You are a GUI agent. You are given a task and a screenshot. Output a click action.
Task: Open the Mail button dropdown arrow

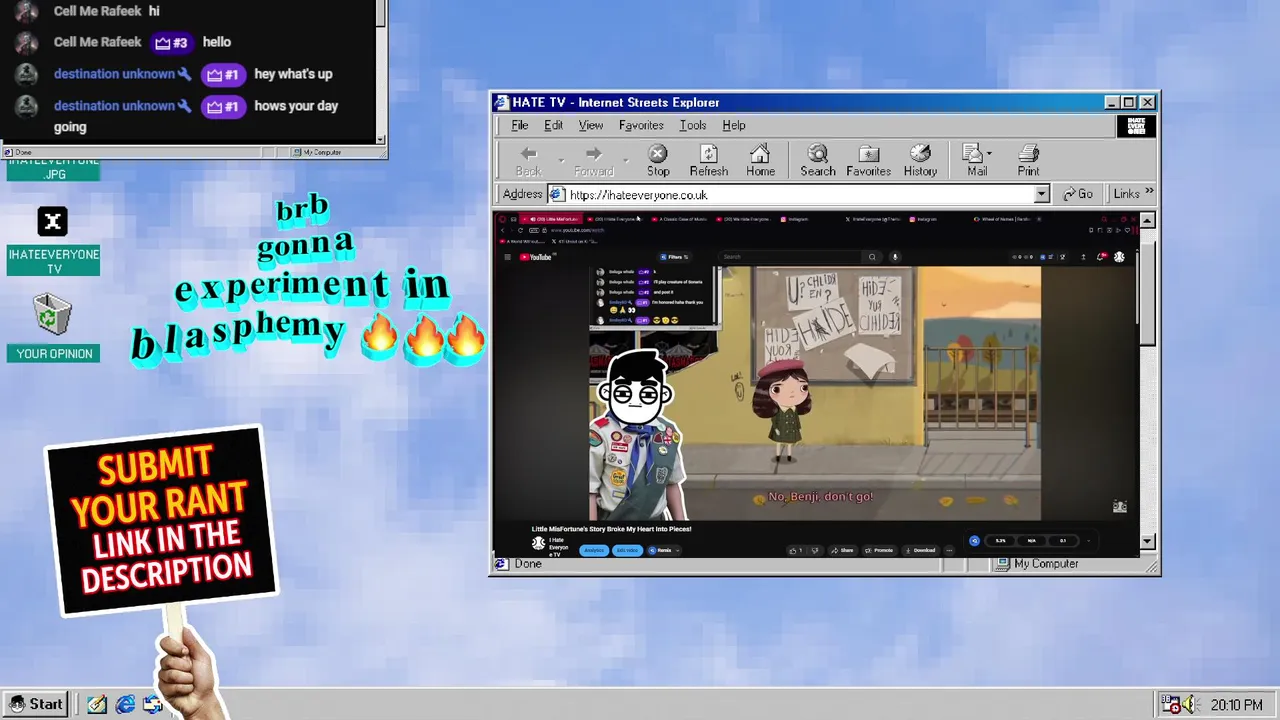click(989, 154)
